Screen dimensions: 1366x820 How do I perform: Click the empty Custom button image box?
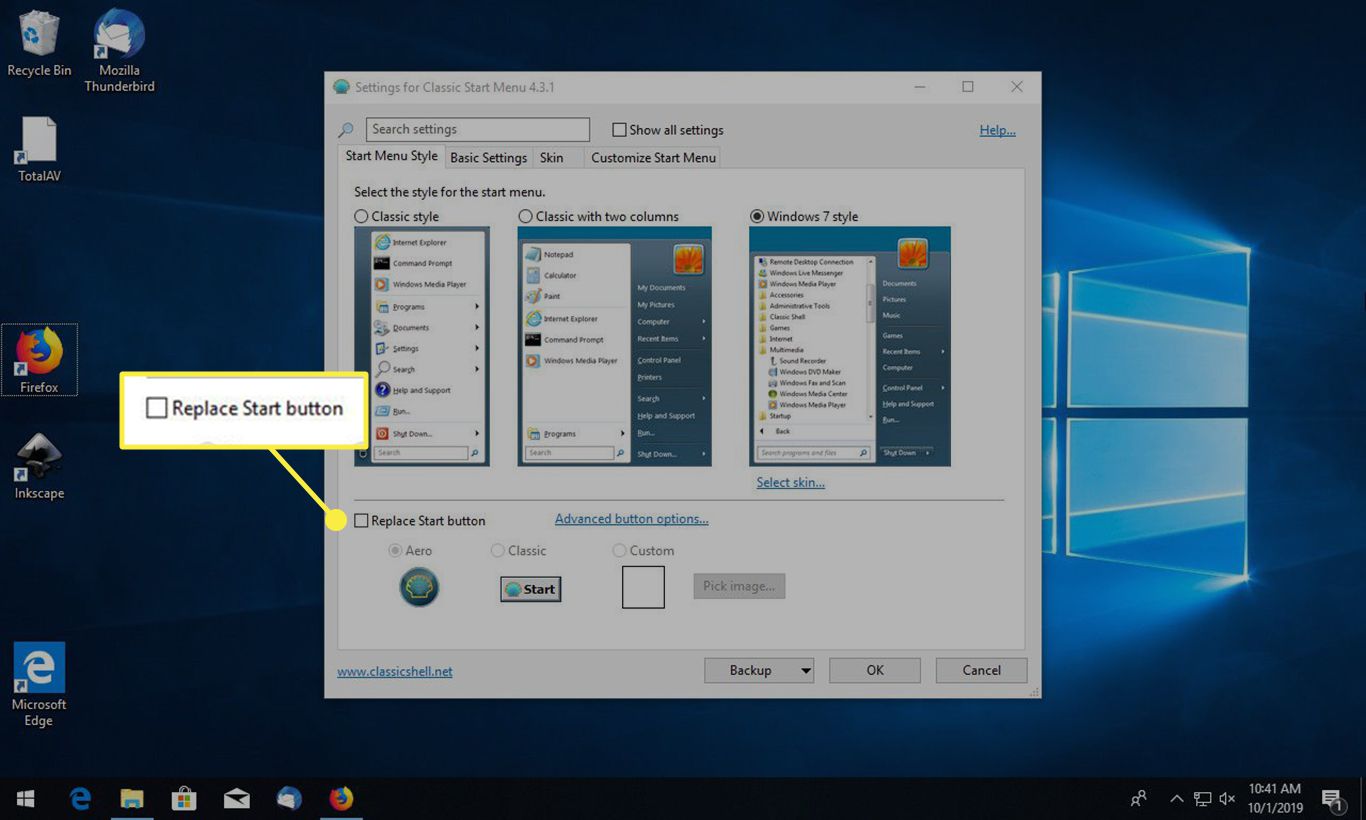pos(643,587)
